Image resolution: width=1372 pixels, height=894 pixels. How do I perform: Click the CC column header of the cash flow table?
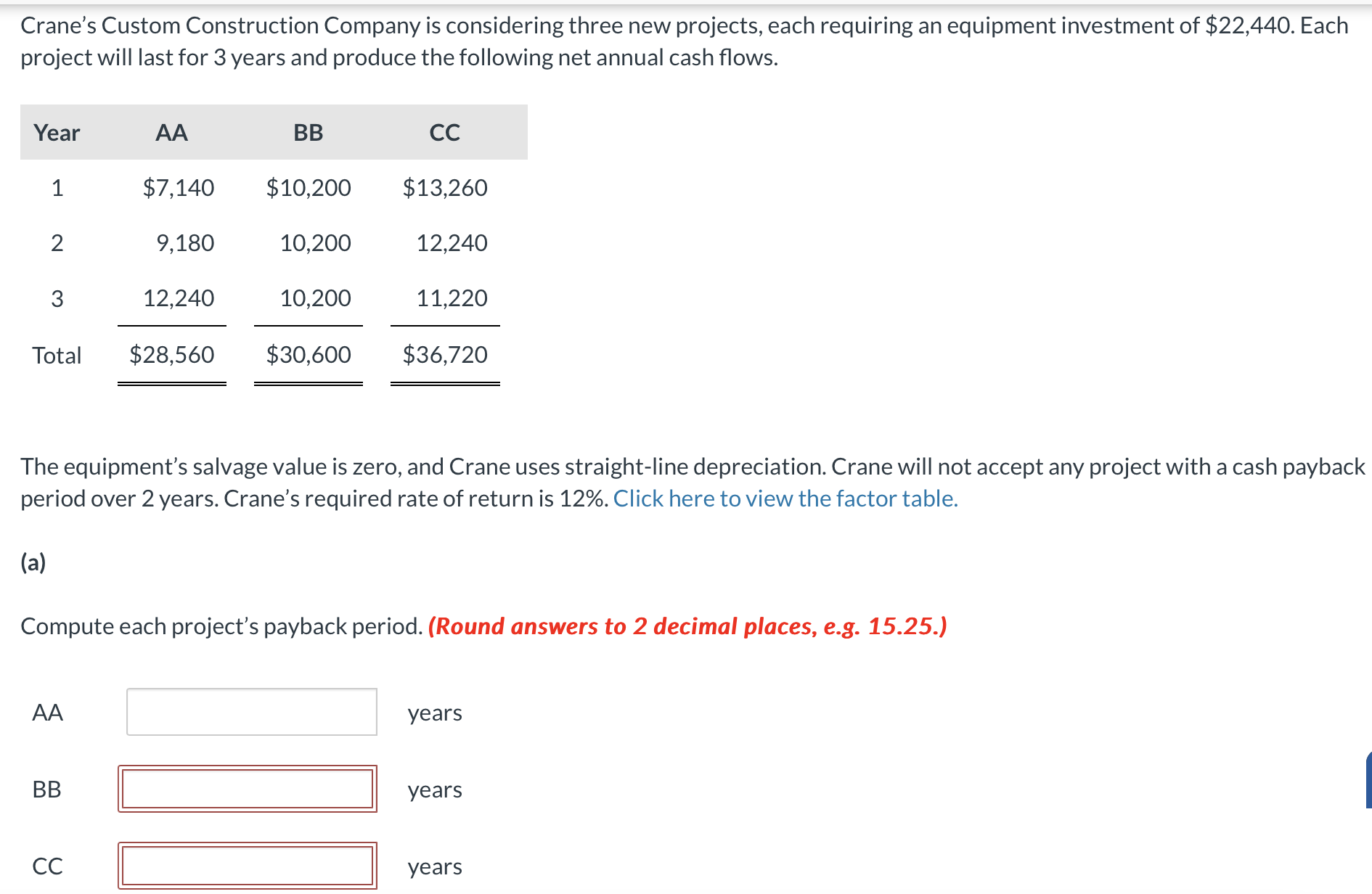tap(444, 132)
